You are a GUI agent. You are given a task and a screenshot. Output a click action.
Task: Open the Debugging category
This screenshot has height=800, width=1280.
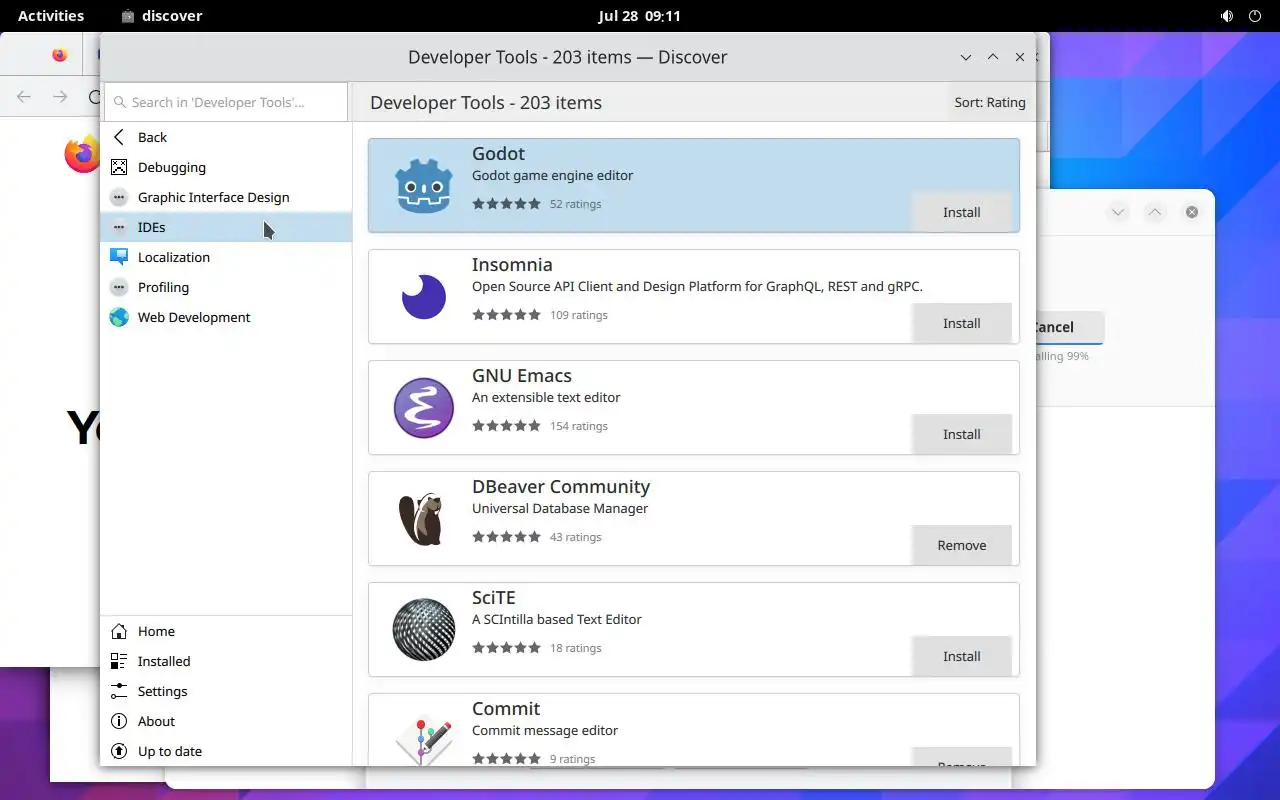(x=226, y=167)
